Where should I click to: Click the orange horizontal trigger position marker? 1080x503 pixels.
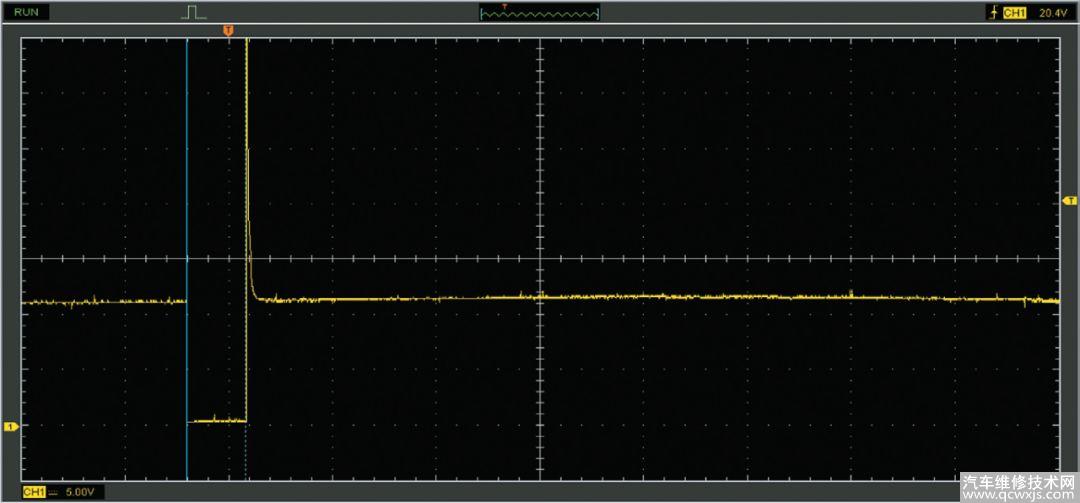[228, 31]
